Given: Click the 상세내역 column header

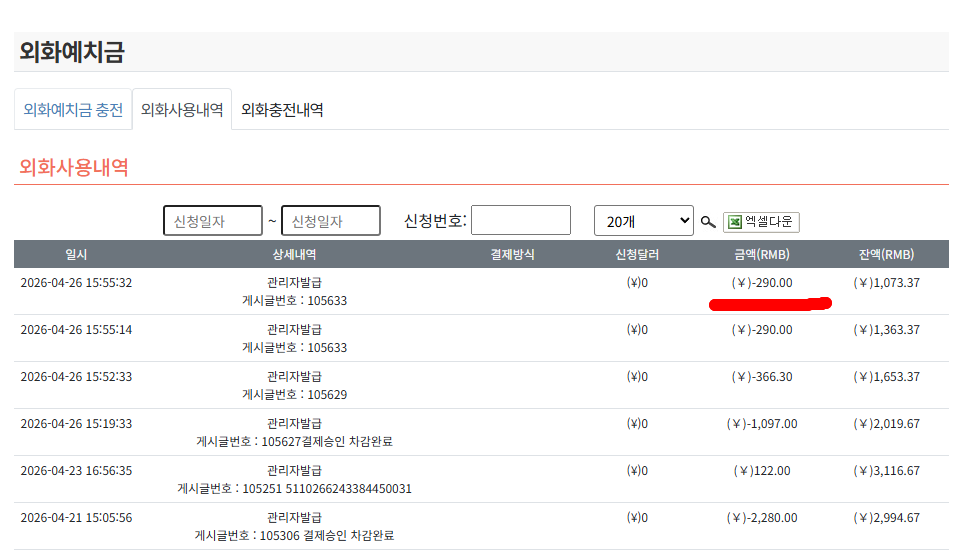Looking at the screenshot, I should (x=294, y=254).
